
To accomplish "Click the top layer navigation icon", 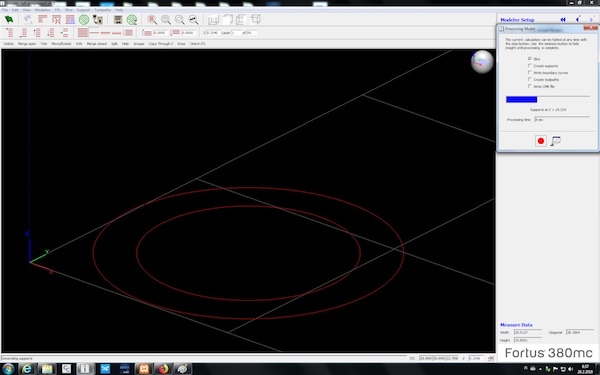I will click(9, 33).
